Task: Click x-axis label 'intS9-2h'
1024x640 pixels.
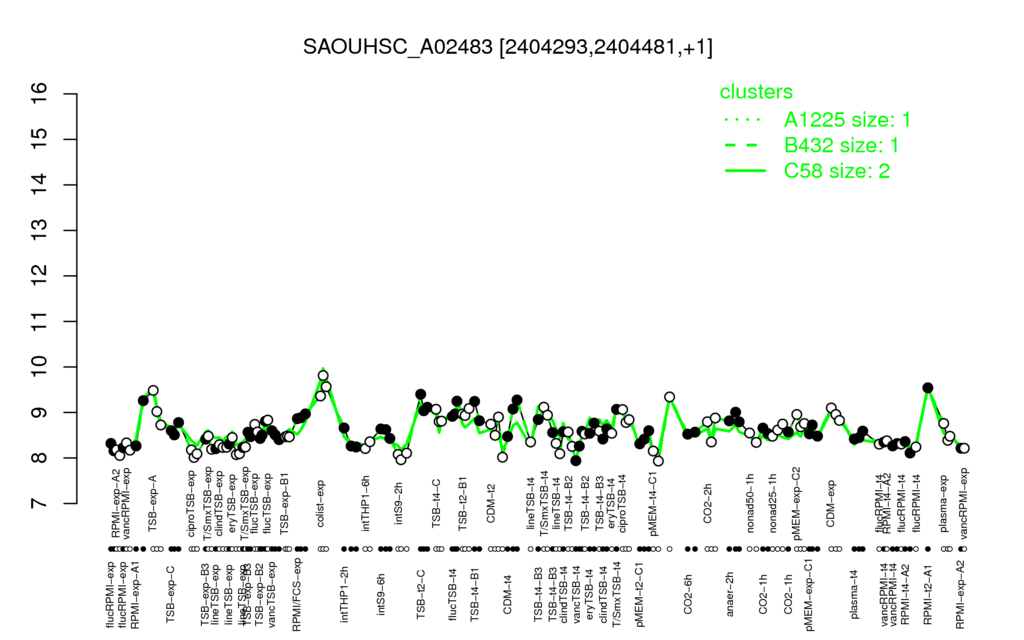Action: (400, 504)
